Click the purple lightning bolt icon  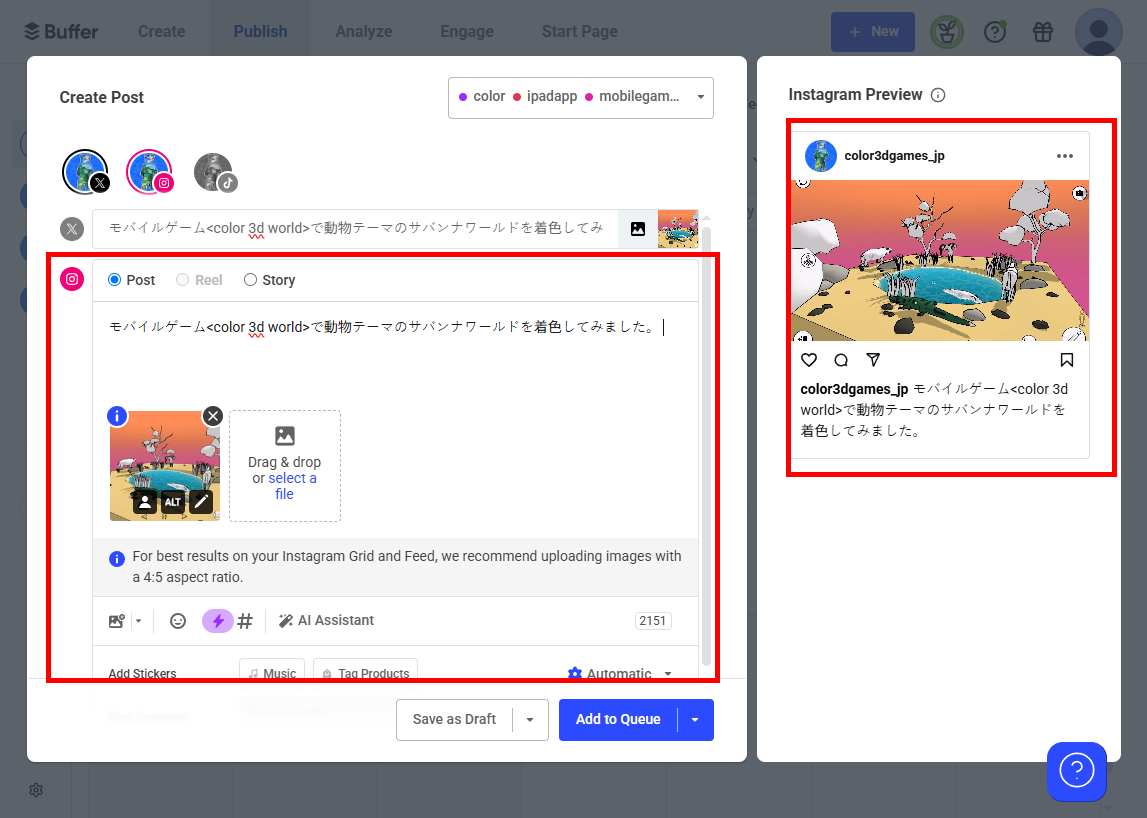coord(218,621)
